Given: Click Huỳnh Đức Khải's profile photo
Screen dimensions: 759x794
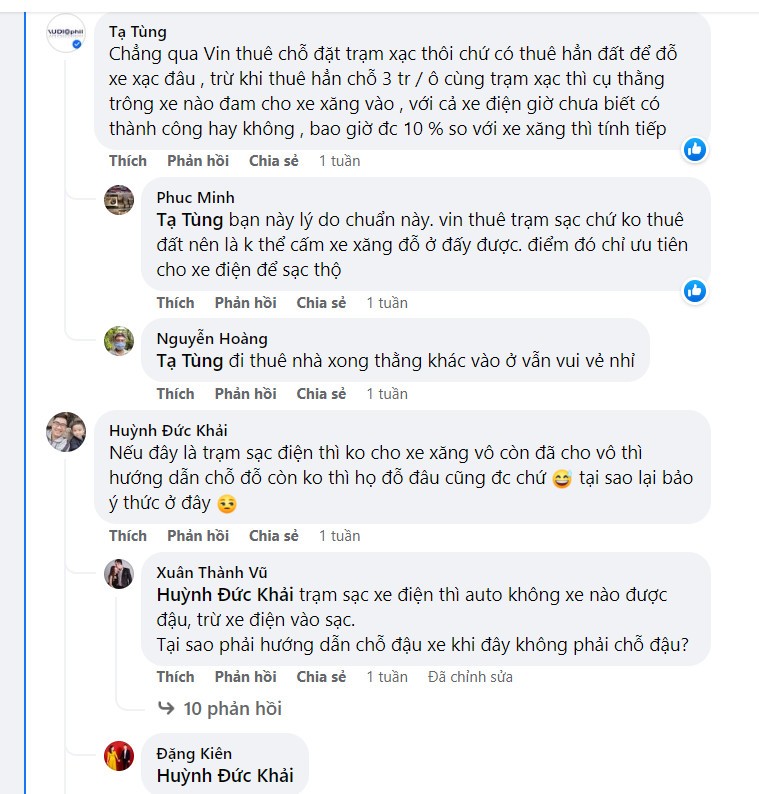Looking at the screenshot, I should click(x=66, y=431).
